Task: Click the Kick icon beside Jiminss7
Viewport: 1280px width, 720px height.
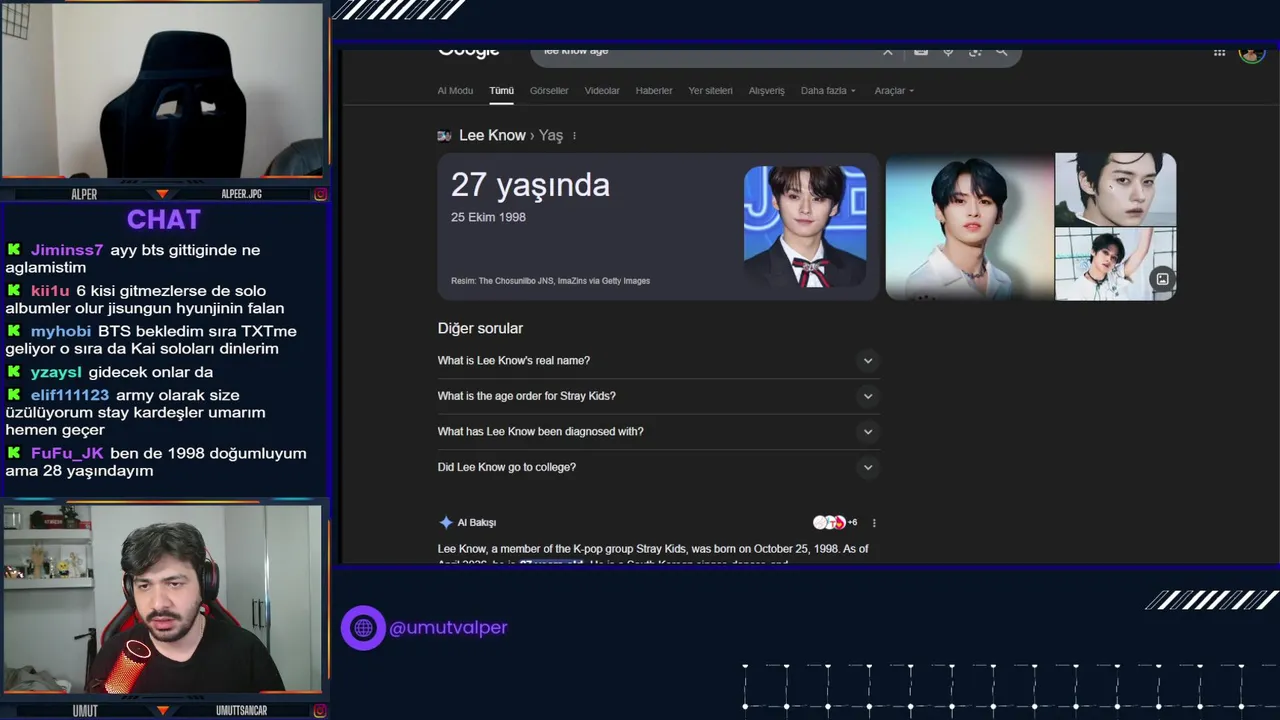Action: coord(14,249)
